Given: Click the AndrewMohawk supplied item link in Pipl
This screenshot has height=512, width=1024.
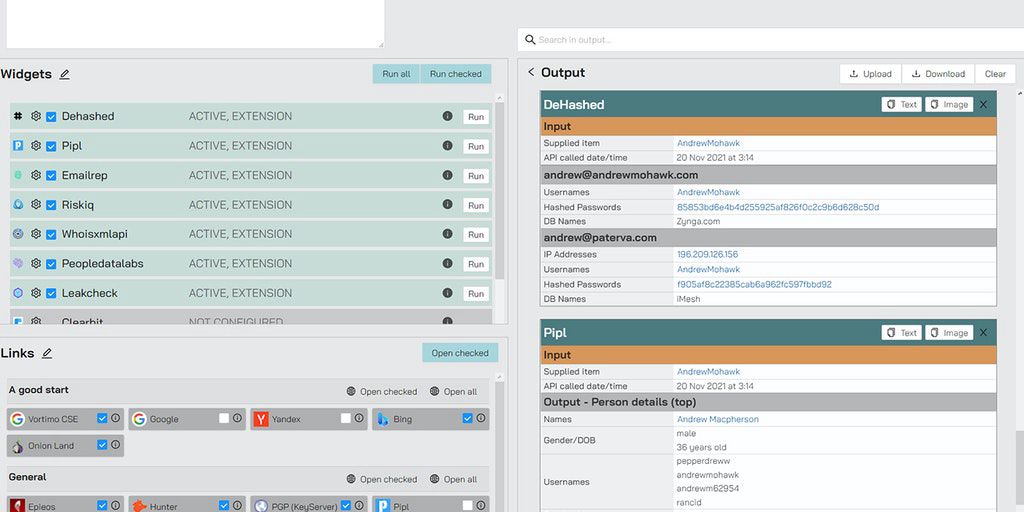Looking at the screenshot, I should coord(708,372).
